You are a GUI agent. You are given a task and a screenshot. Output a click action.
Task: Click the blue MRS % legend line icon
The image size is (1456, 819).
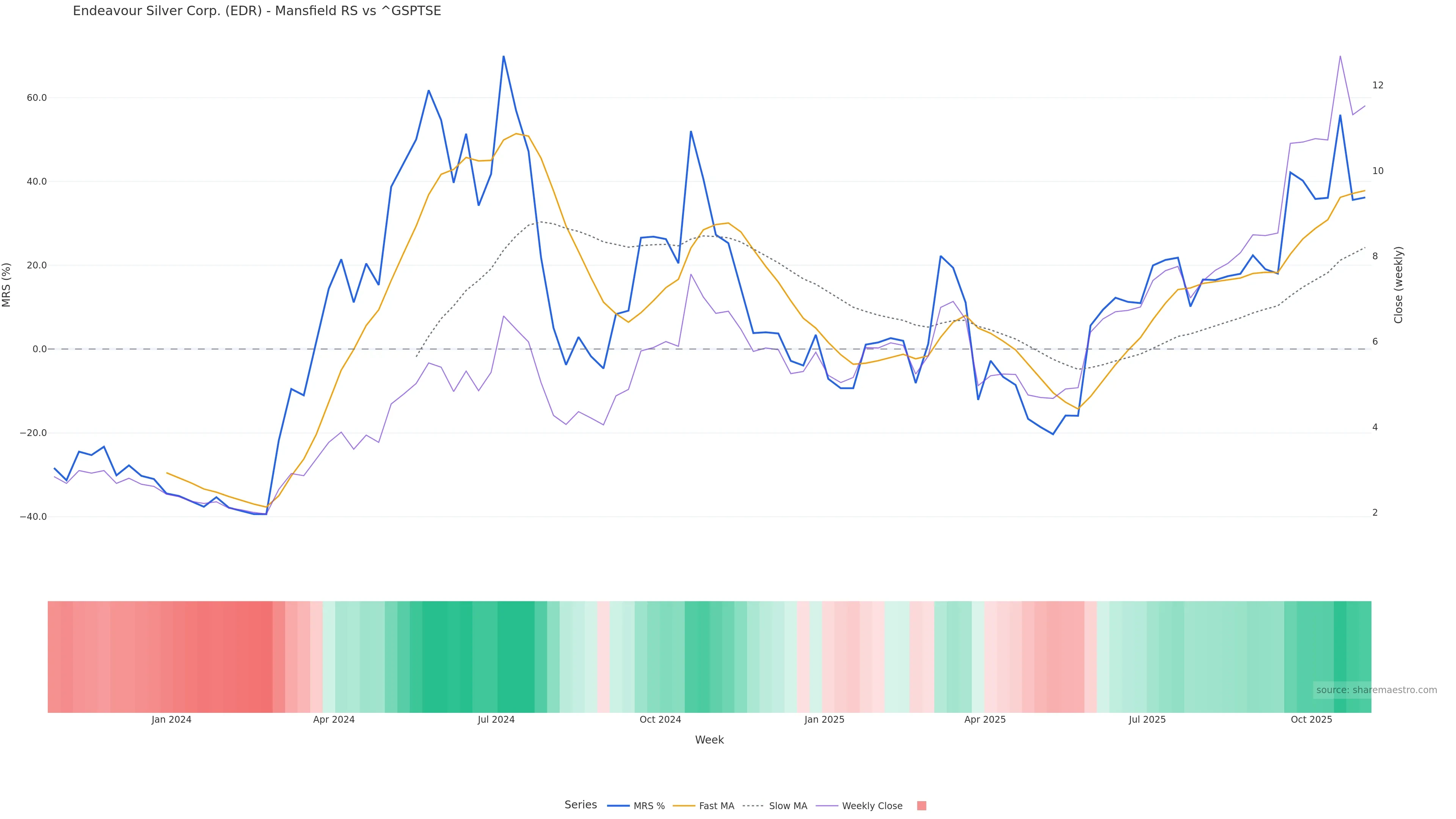pos(618,806)
